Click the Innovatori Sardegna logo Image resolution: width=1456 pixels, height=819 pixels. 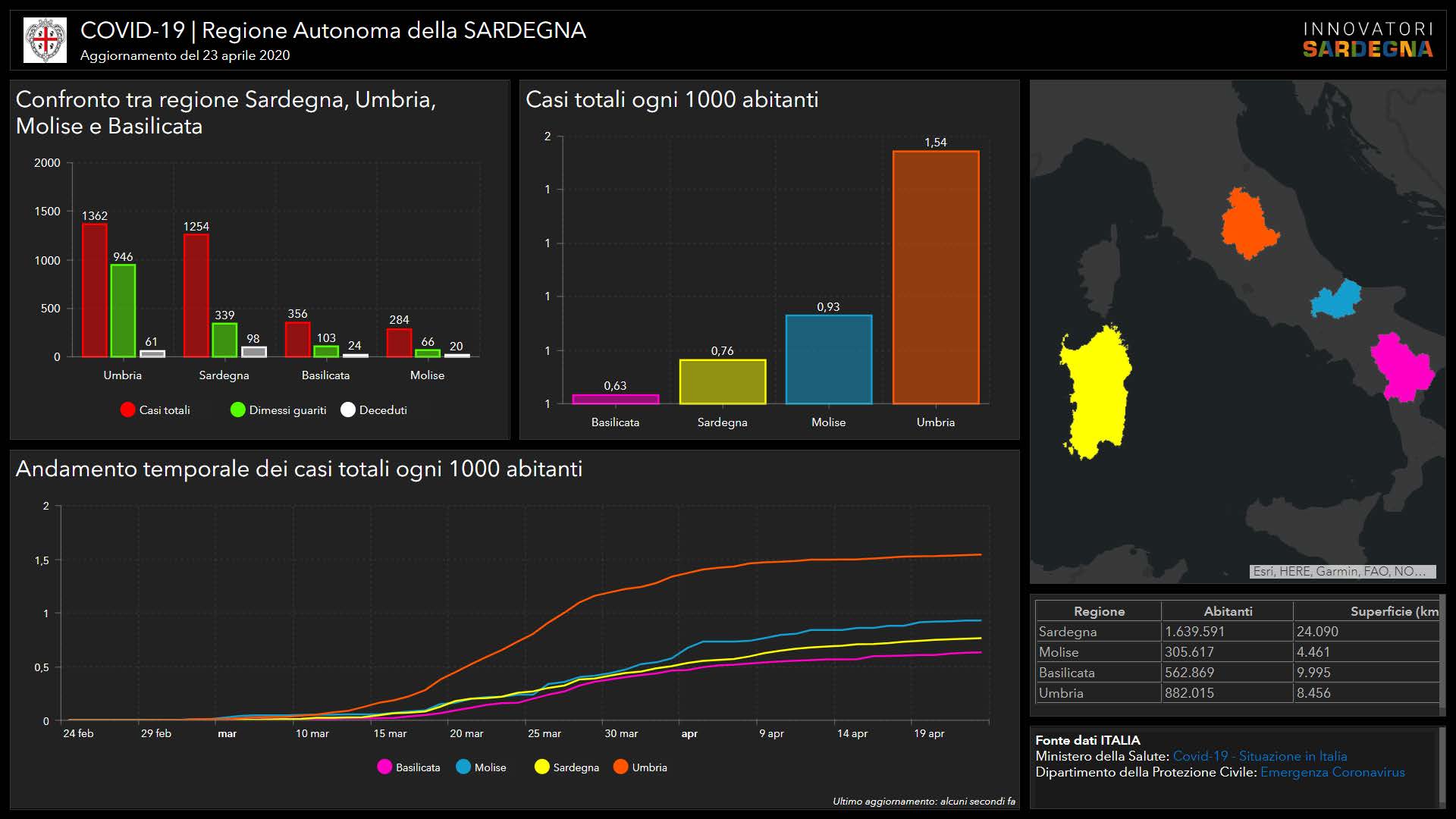tap(1367, 40)
